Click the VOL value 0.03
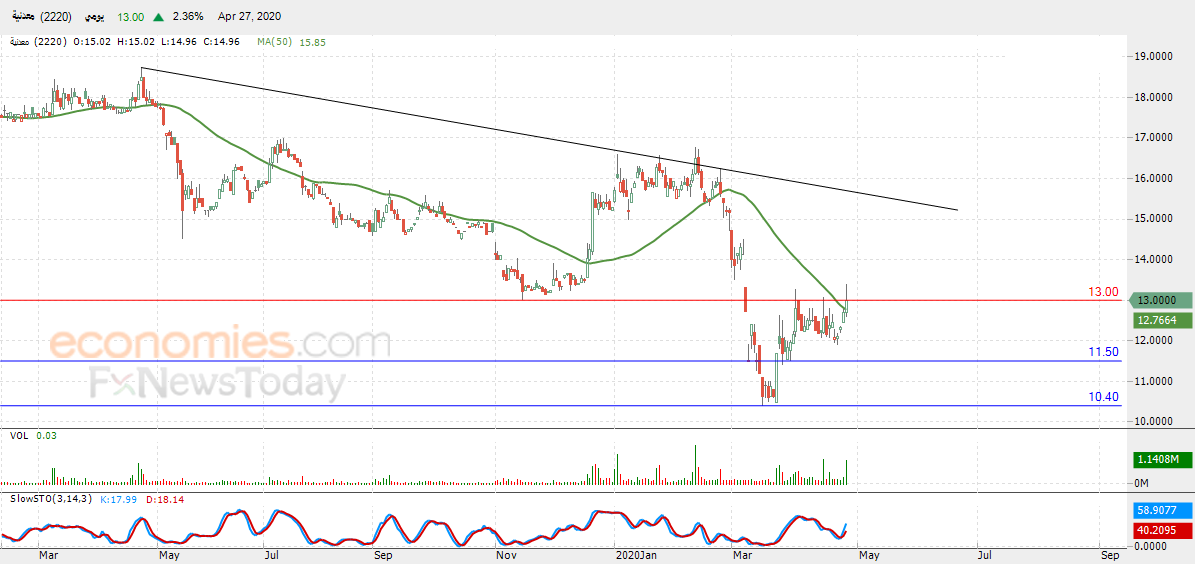Viewport: 1195px width, 564px height. [46, 435]
